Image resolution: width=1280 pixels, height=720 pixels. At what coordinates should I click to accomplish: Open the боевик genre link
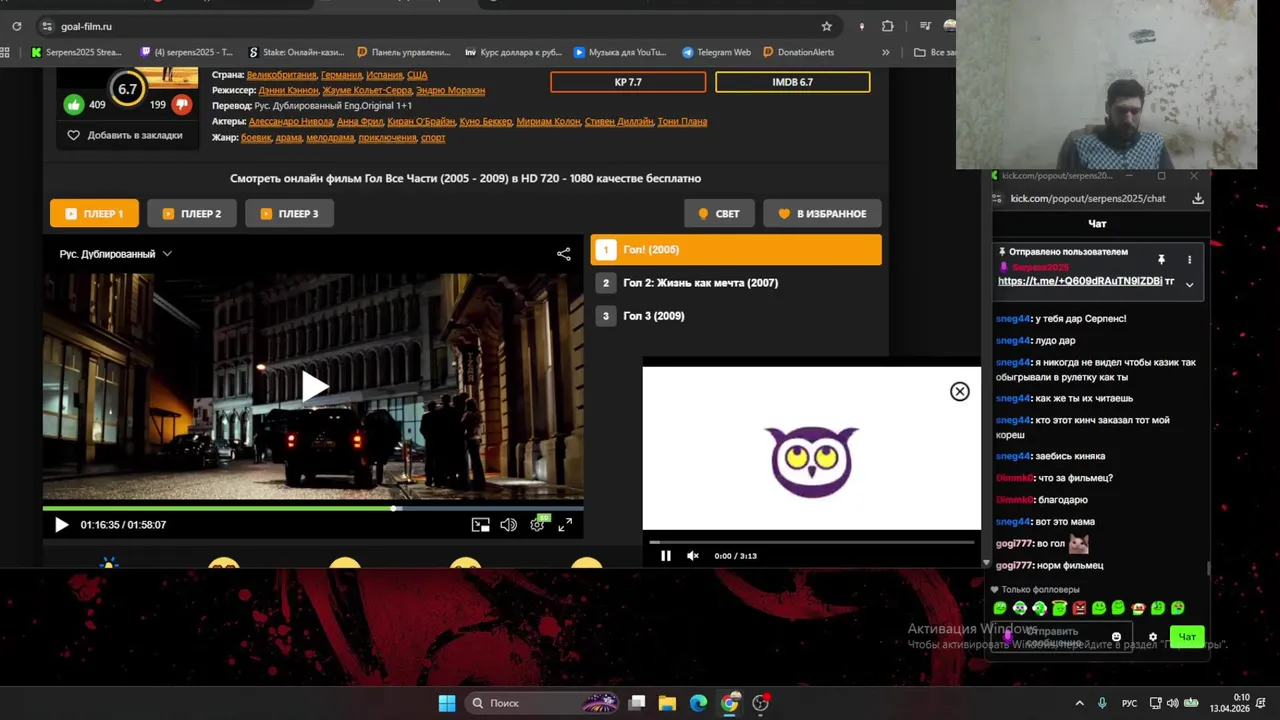click(256, 137)
